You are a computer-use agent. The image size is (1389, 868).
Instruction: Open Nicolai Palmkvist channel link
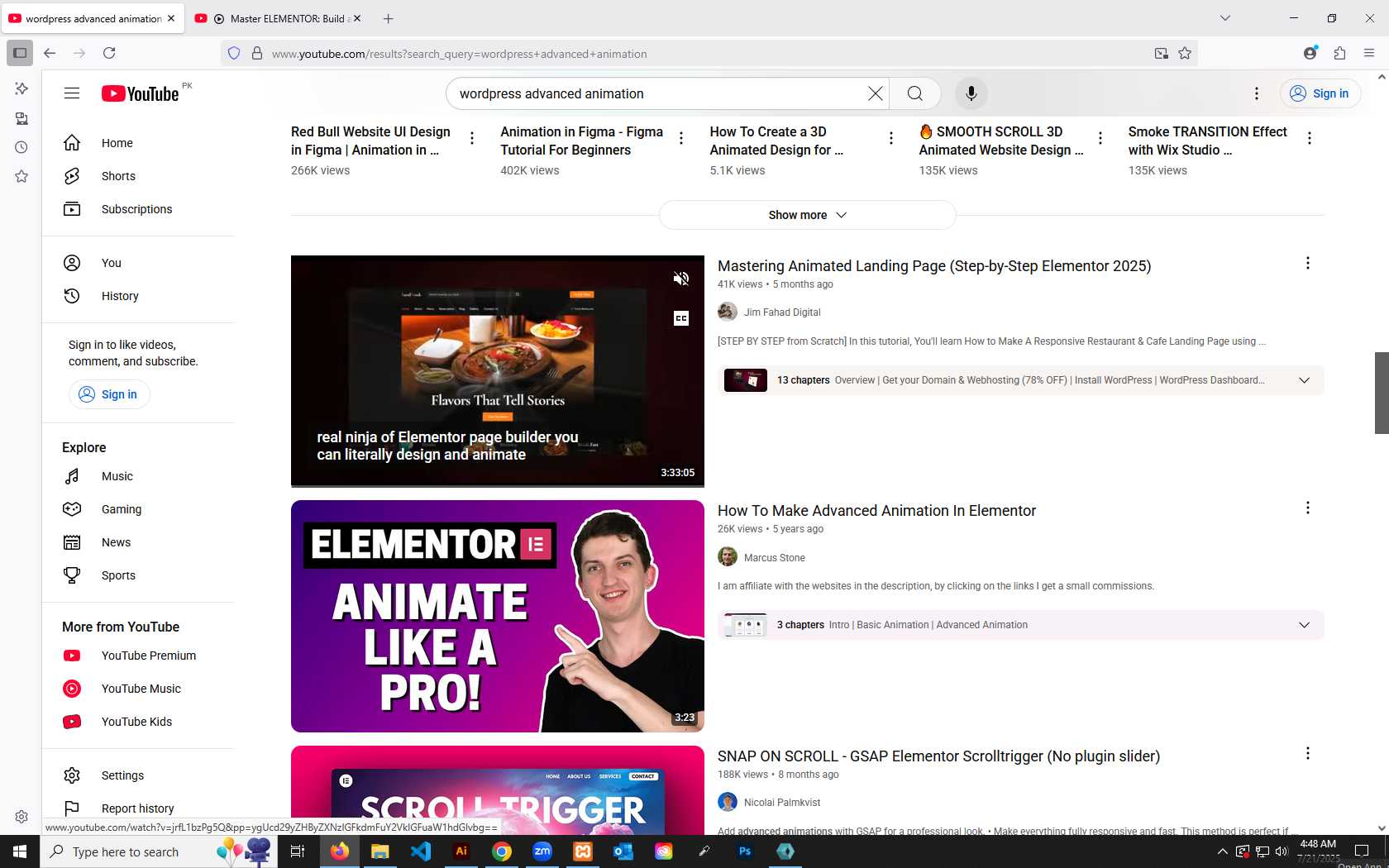click(782, 803)
